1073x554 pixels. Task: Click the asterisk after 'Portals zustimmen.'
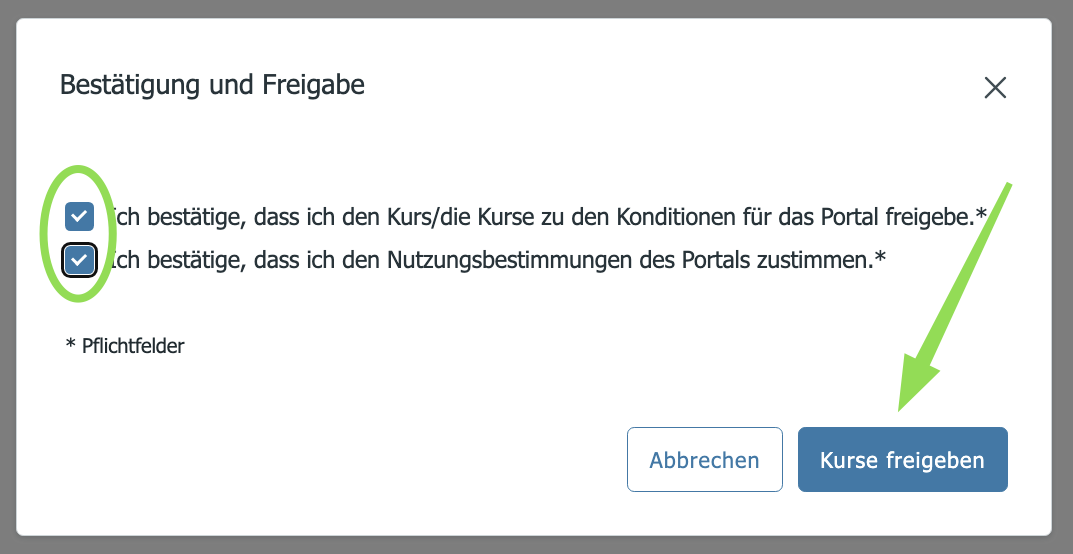[881, 258]
